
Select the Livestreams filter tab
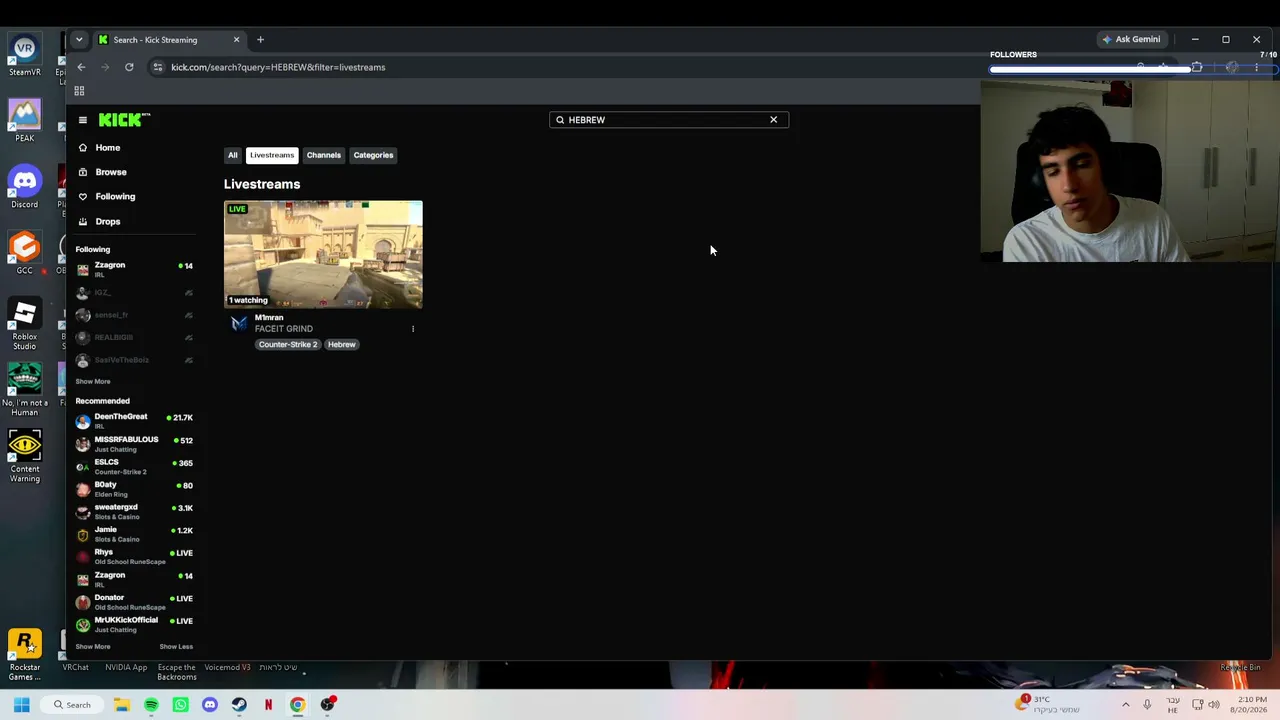272,155
